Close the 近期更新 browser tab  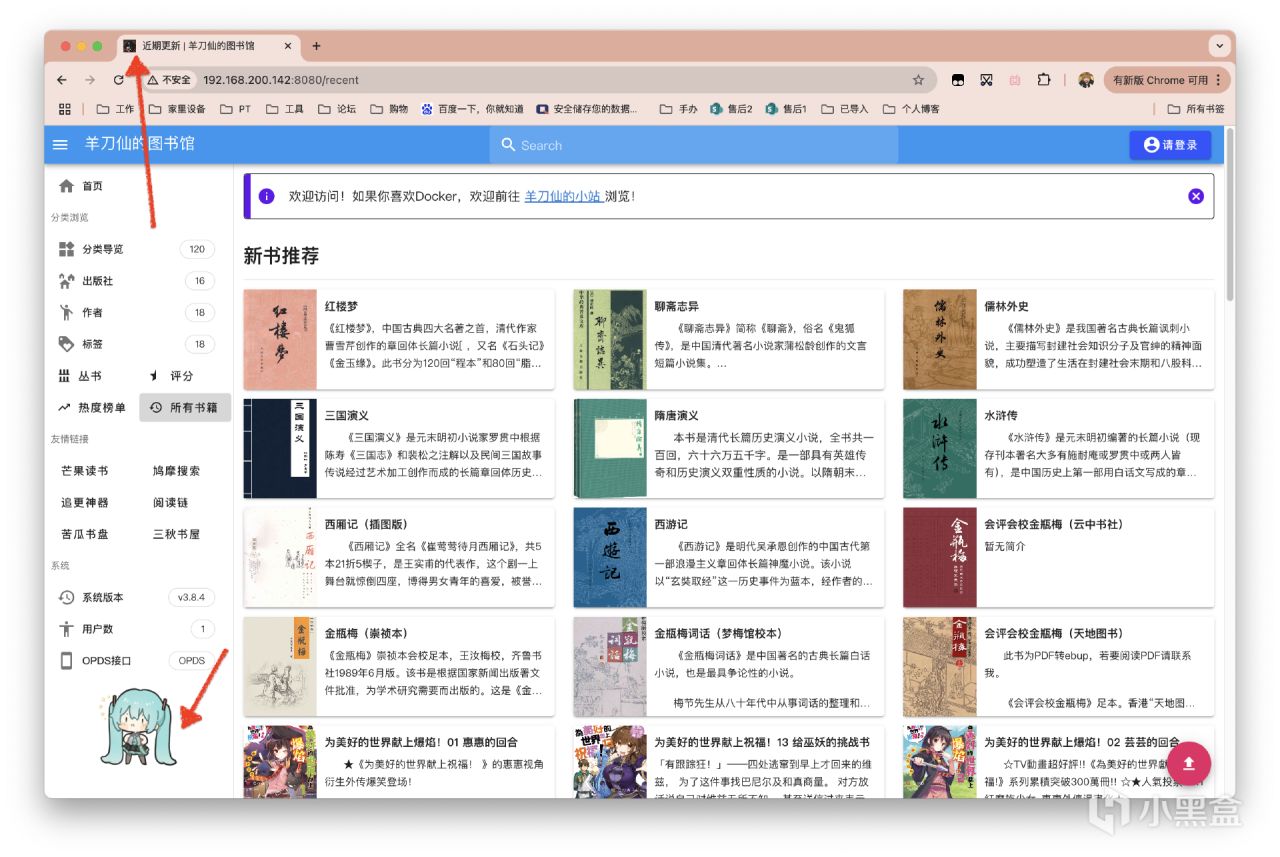(x=288, y=46)
